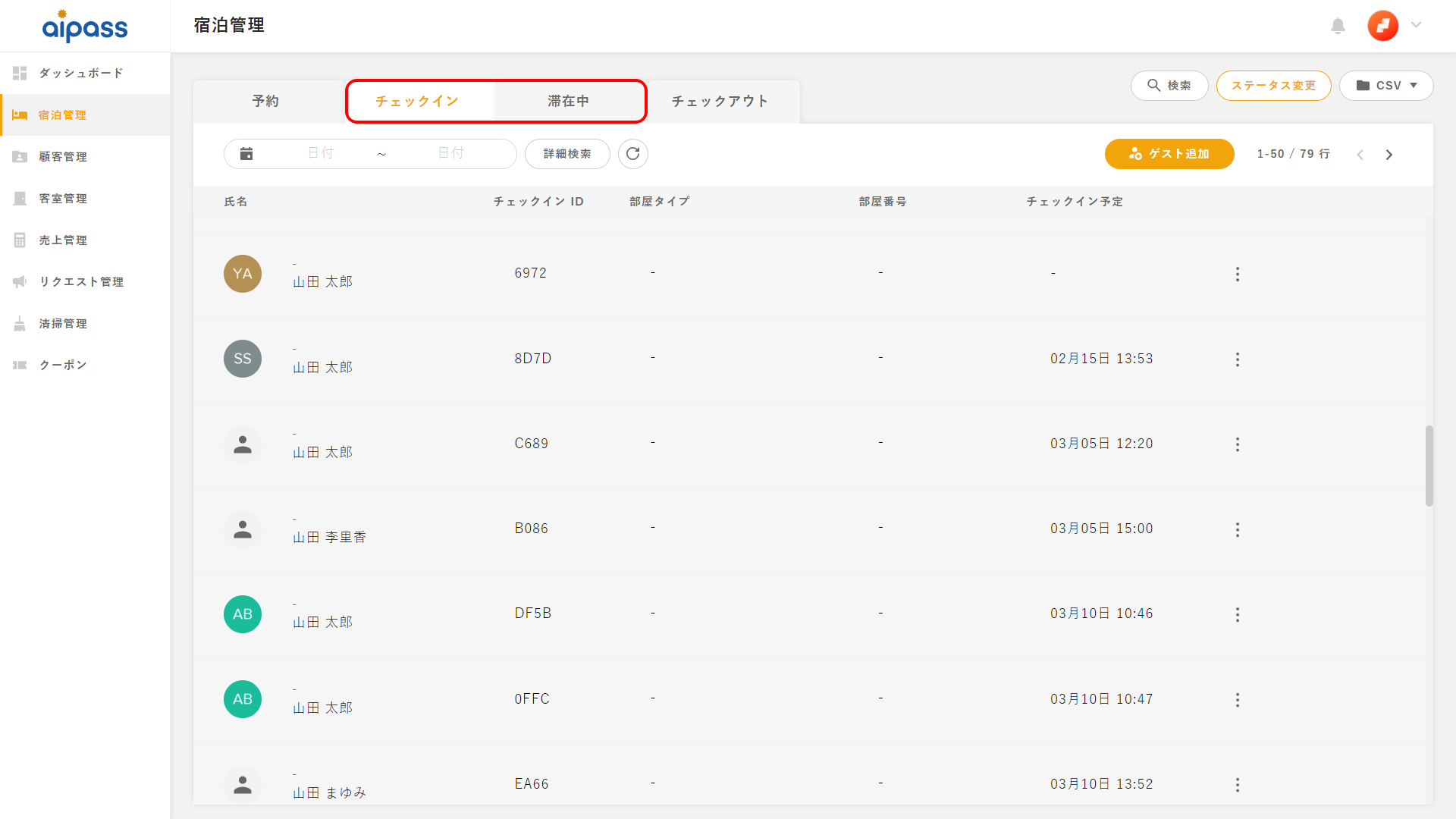The image size is (1456, 819).
Task: Click the ticket icon for クーポン
Action: [x=20, y=366]
